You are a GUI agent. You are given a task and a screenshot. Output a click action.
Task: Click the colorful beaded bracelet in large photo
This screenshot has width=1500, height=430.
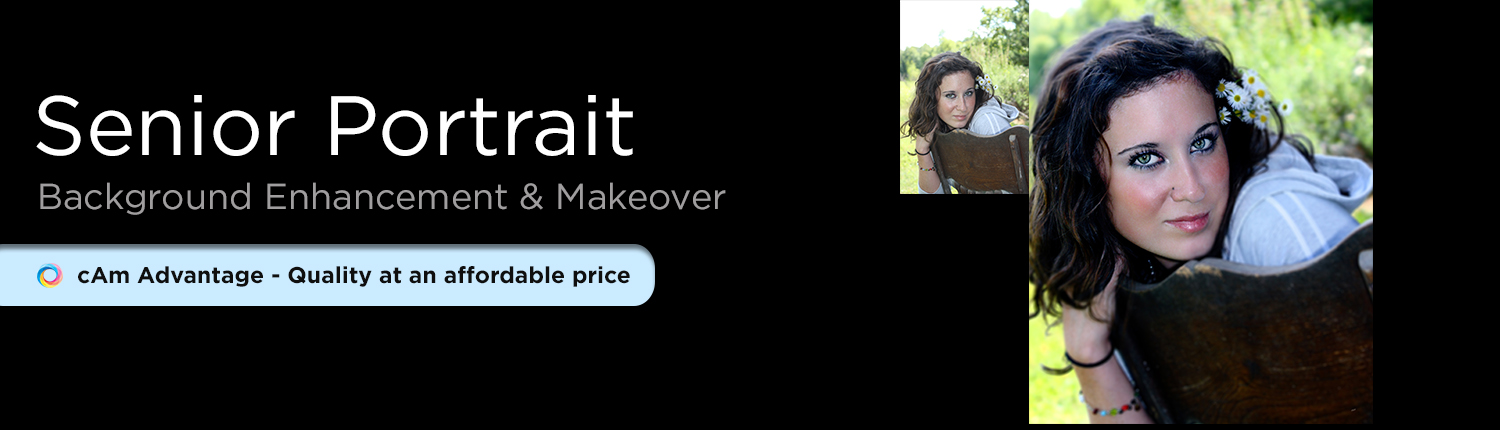click(x=1112, y=407)
